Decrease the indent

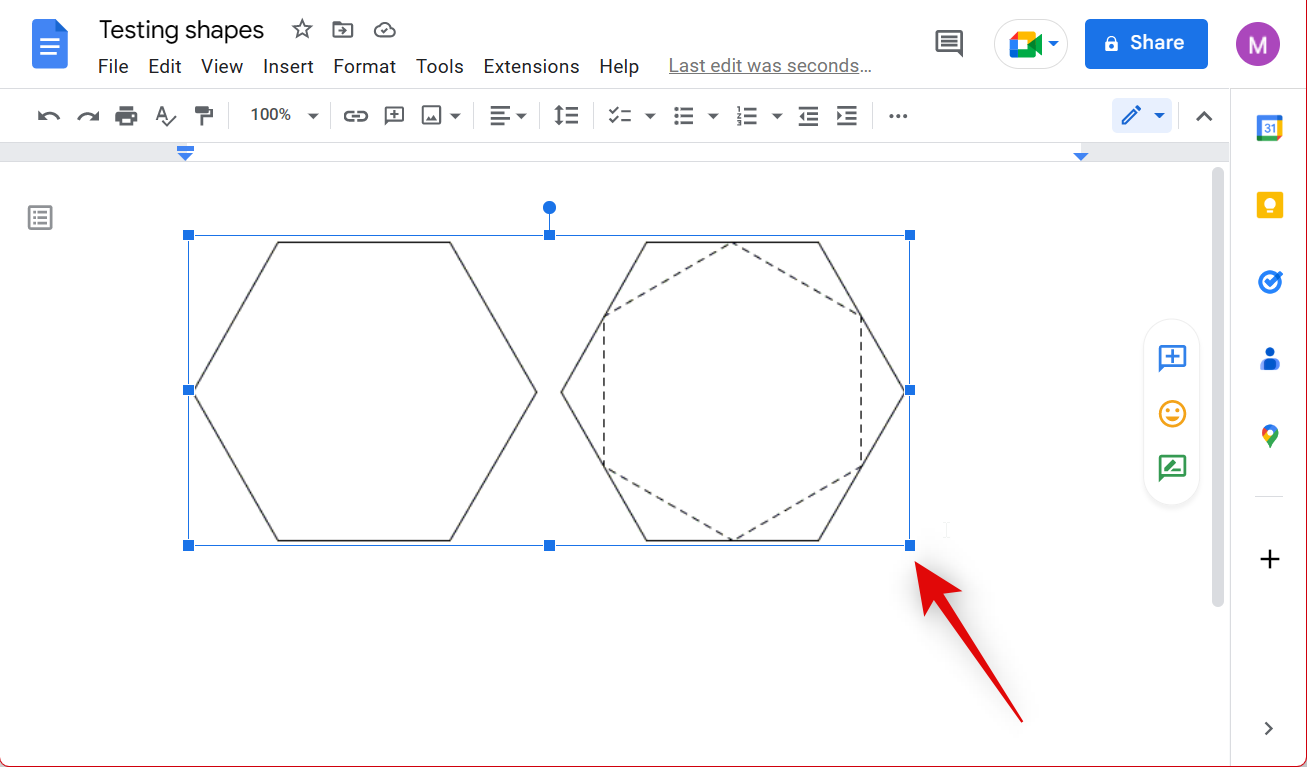click(809, 116)
